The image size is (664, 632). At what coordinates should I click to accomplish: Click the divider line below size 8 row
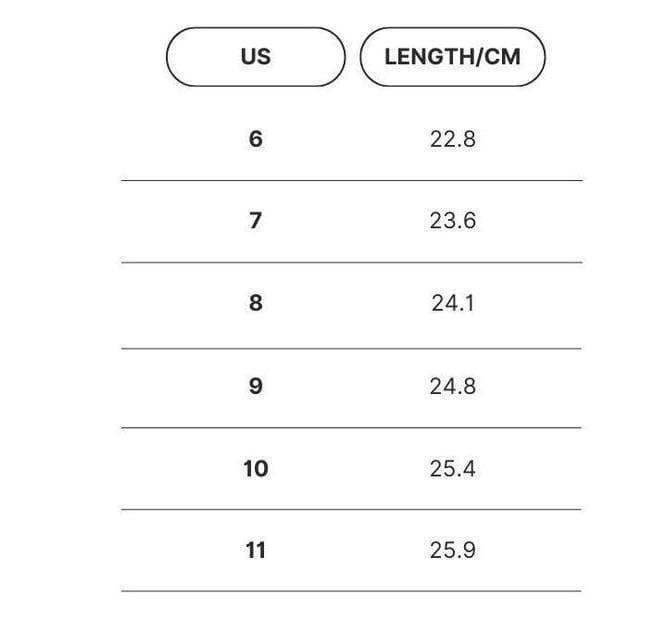tap(351, 349)
